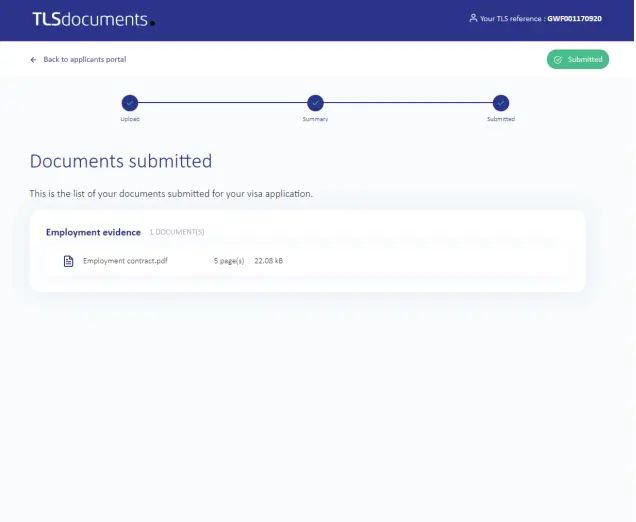Open Employment contract.pdf file name
Viewport: 636px width, 522px height.
click(124, 261)
